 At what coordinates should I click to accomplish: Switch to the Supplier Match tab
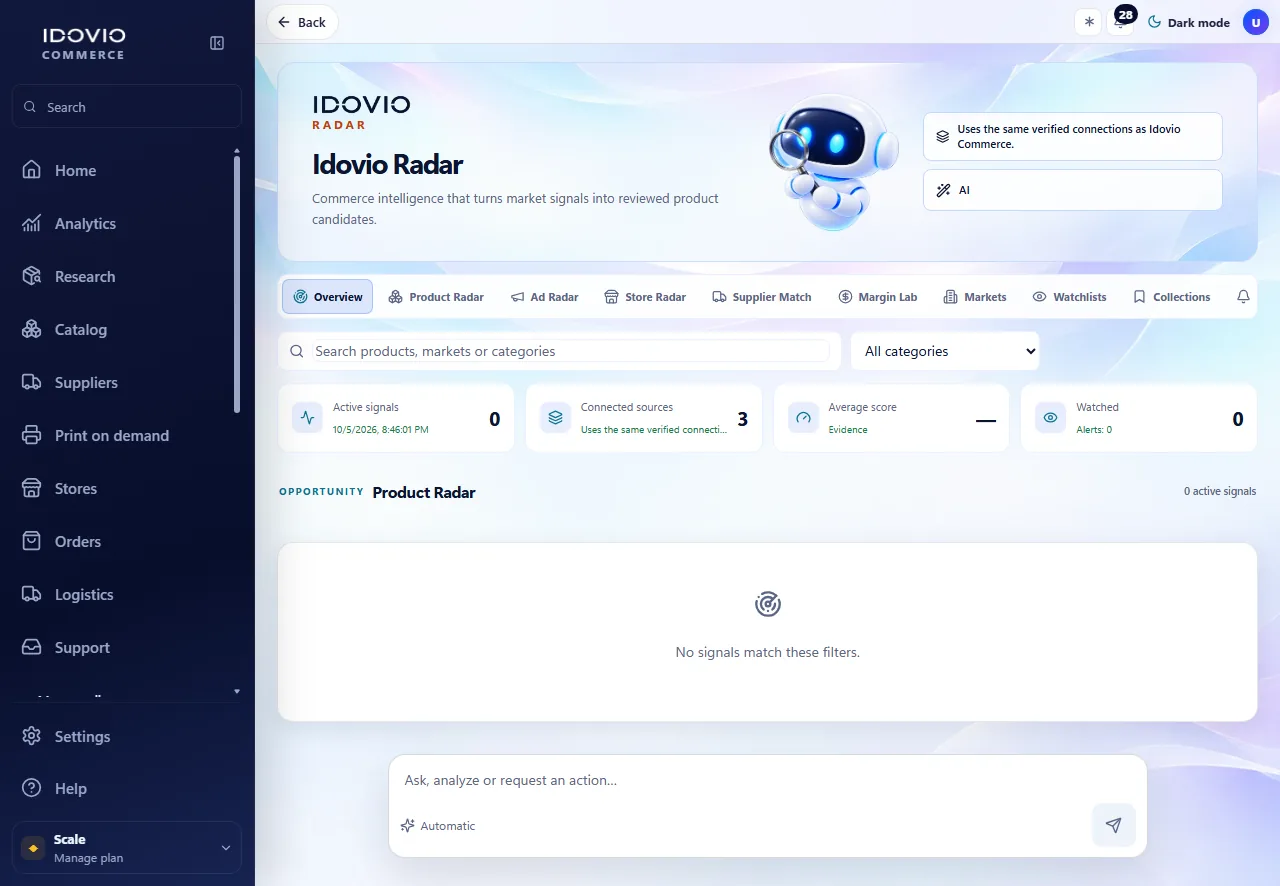tap(762, 297)
